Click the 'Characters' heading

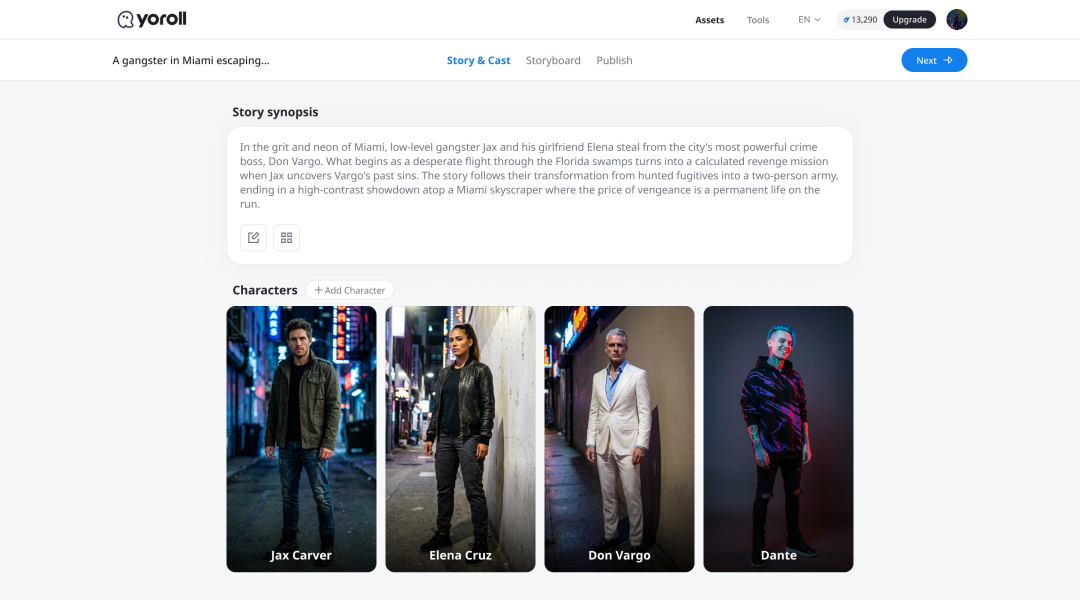(x=265, y=290)
